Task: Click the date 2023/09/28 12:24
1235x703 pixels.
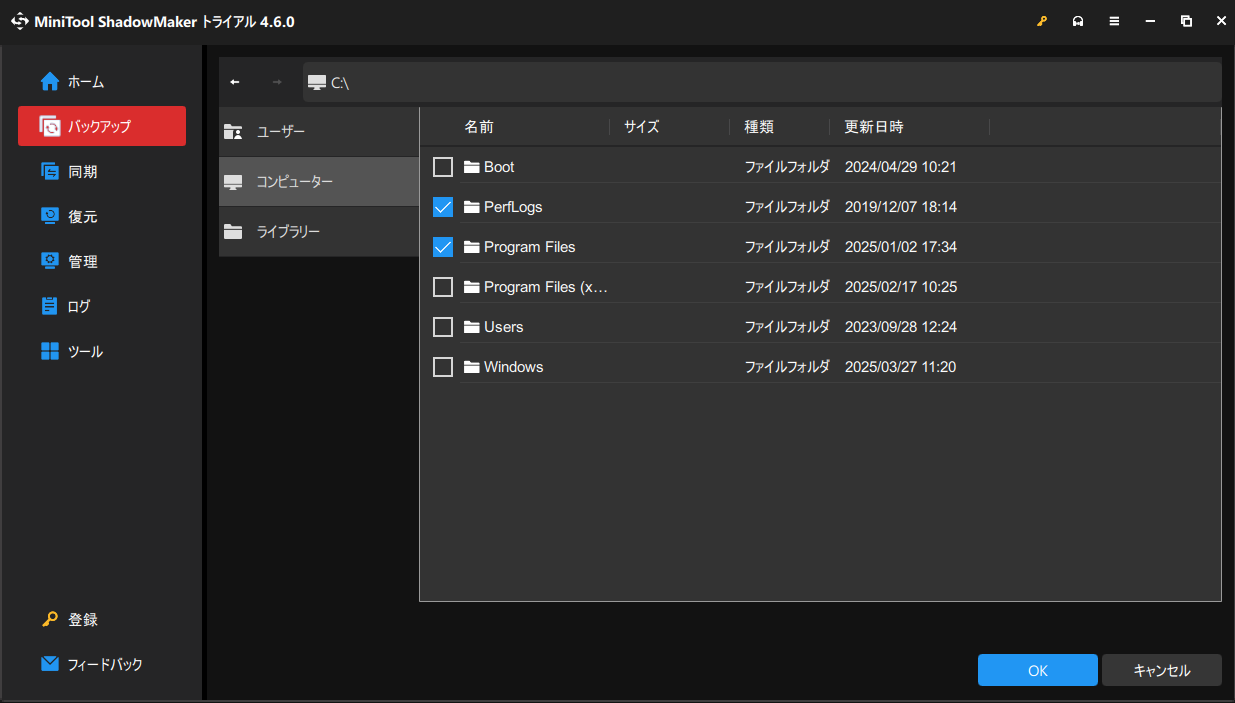Action: point(901,327)
